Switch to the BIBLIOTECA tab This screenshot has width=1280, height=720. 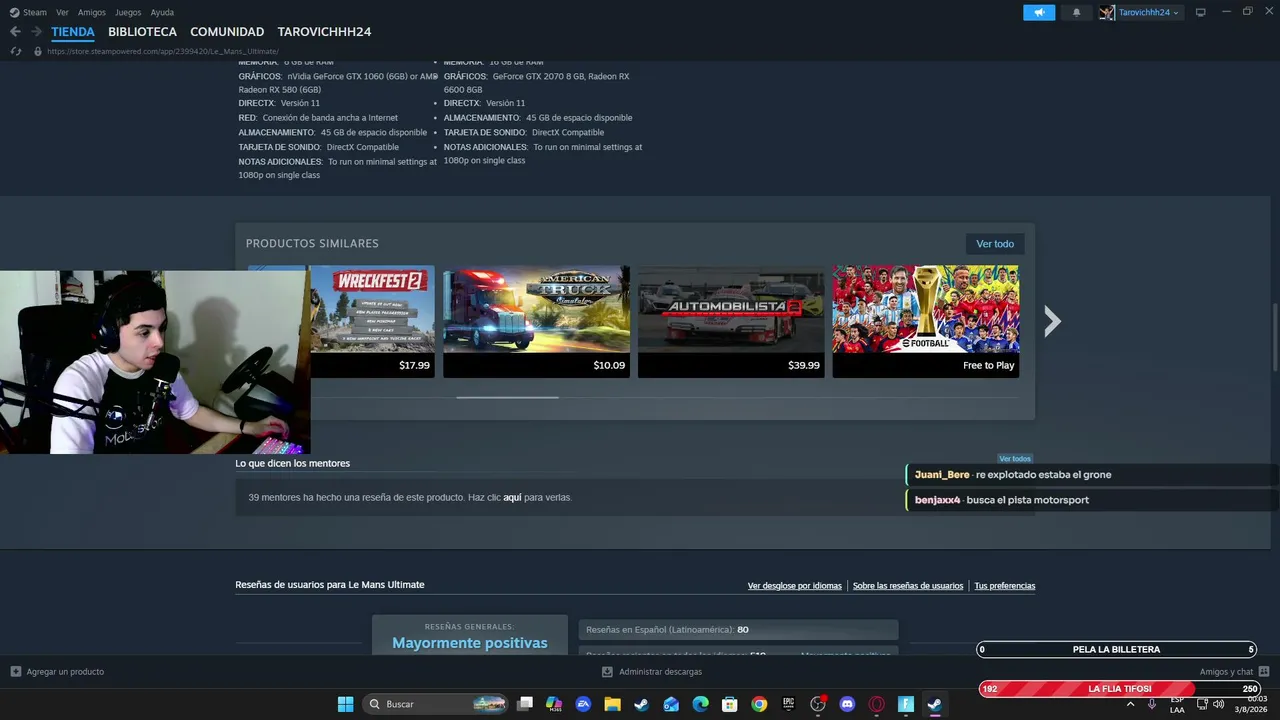[142, 32]
